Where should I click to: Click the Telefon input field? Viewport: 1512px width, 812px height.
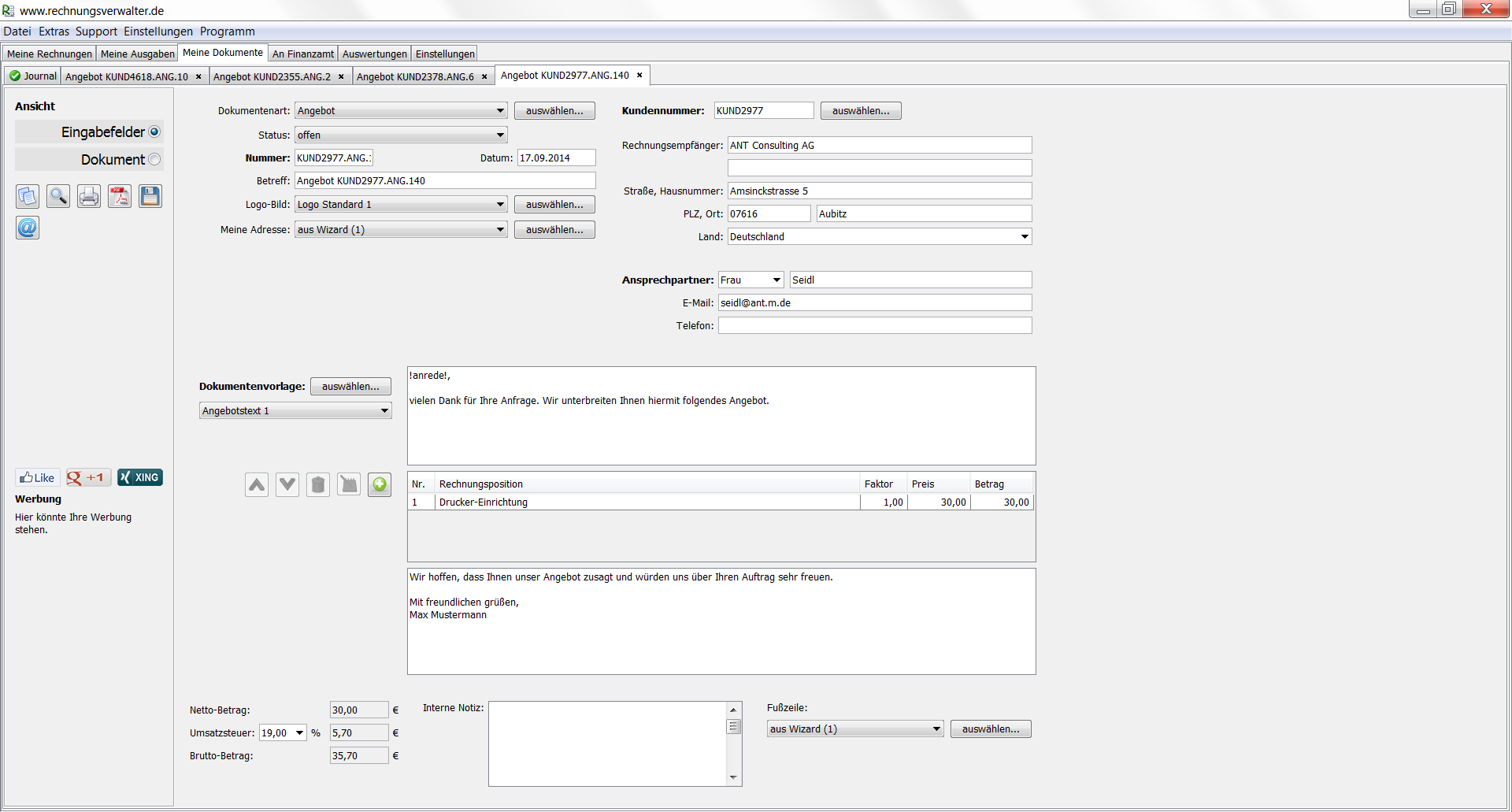pos(874,326)
